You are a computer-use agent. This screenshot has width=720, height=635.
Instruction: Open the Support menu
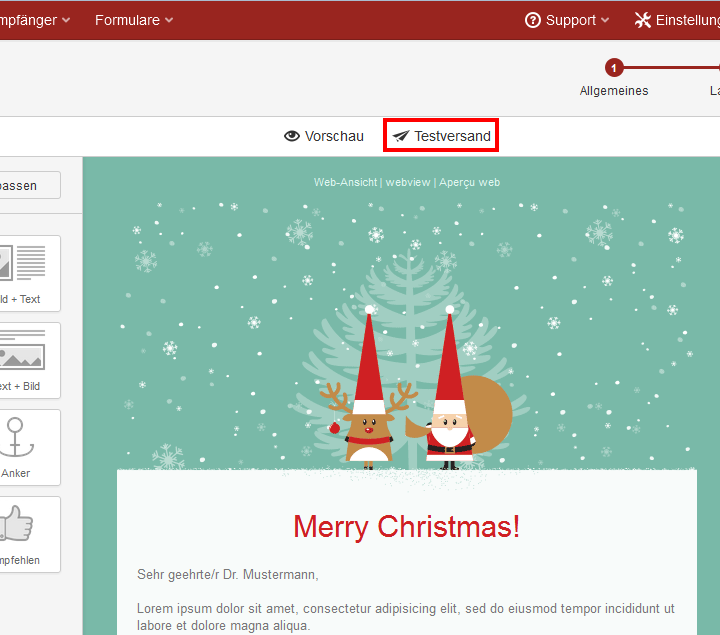pos(567,20)
